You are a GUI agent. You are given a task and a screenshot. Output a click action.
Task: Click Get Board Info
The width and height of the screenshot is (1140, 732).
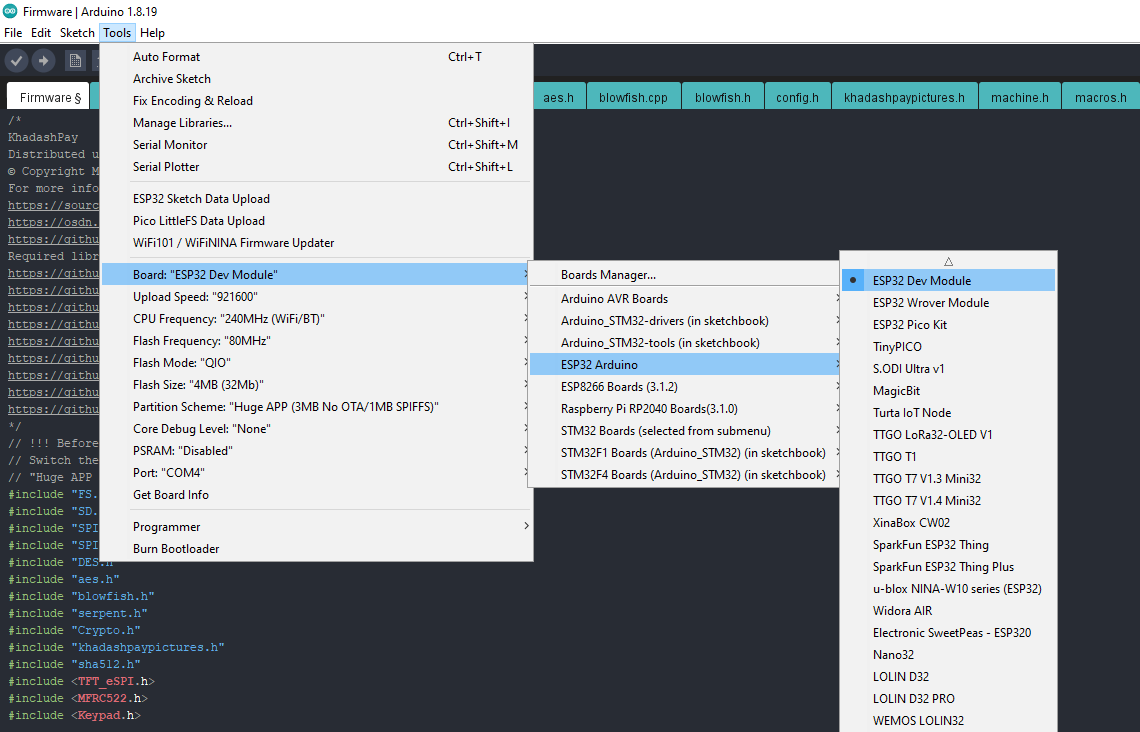[x=317, y=495]
